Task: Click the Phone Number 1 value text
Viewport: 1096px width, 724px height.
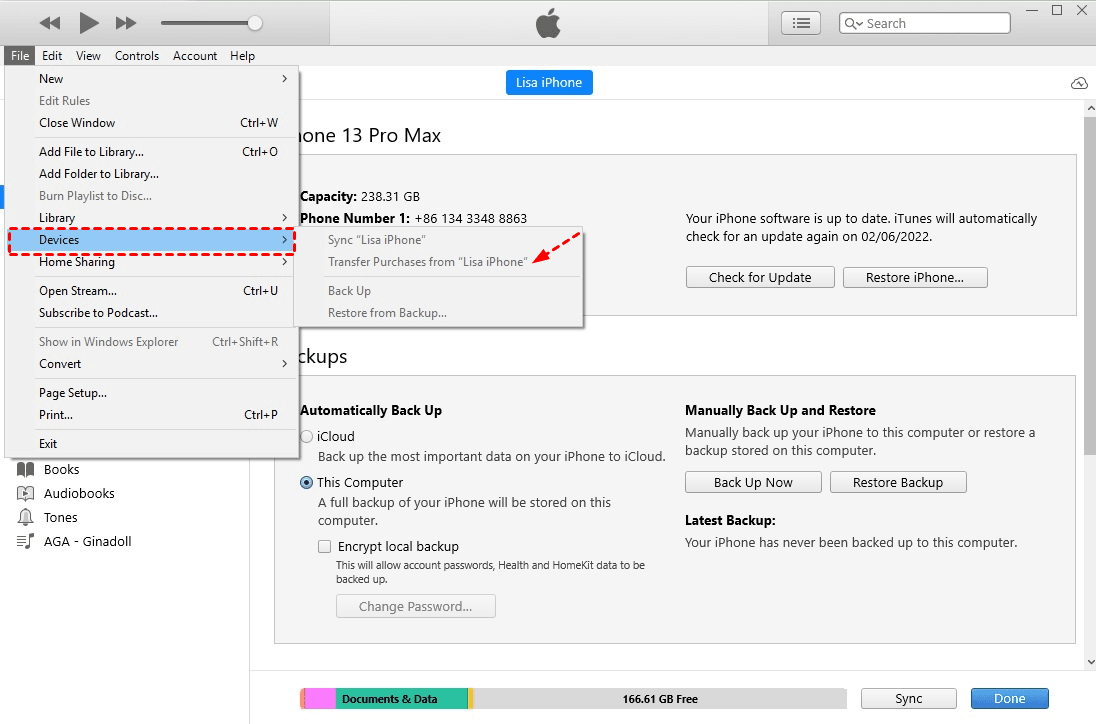Action: click(x=470, y=219)
